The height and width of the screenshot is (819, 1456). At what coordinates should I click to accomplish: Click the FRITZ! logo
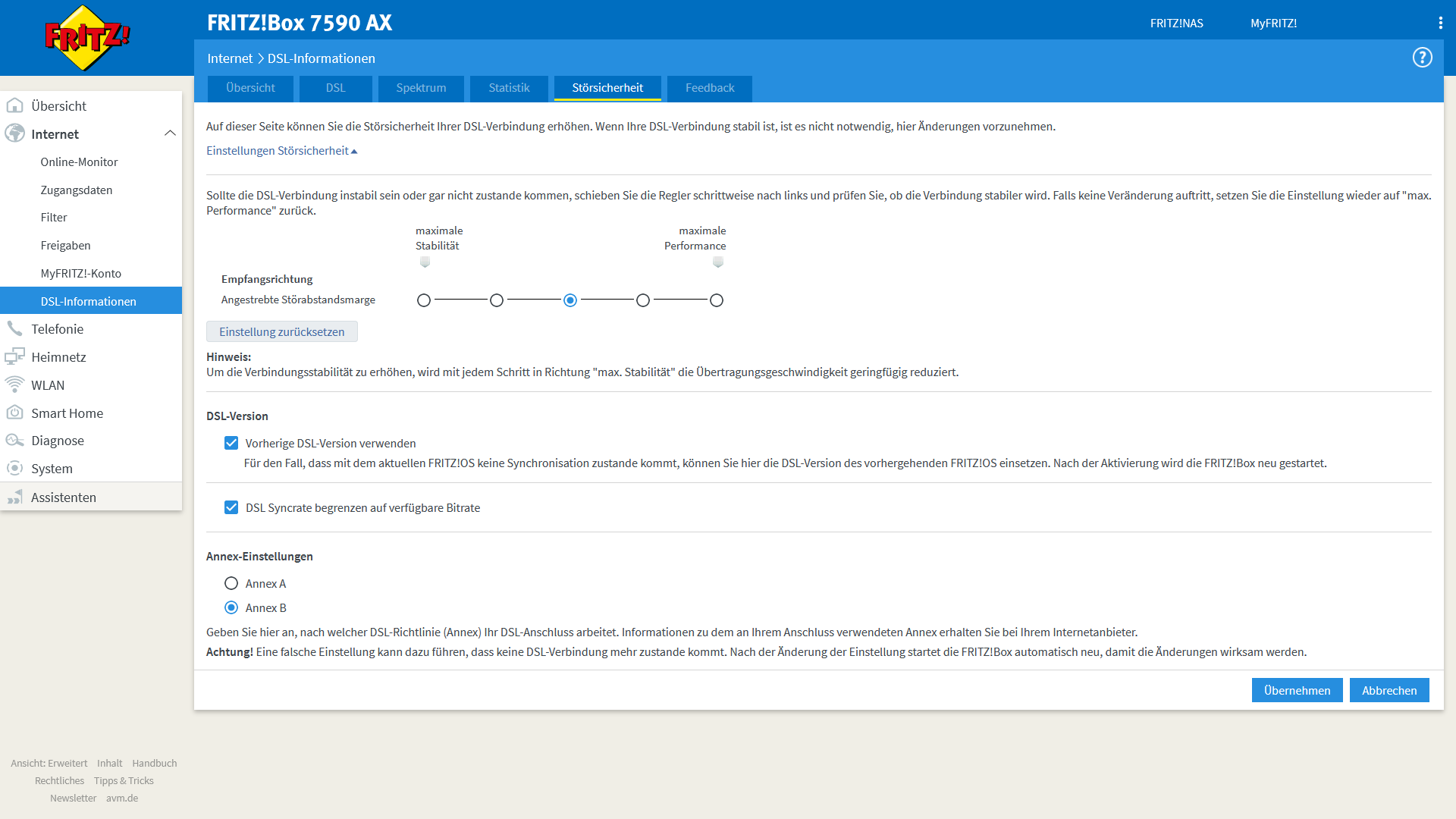(x=87, y=37)
